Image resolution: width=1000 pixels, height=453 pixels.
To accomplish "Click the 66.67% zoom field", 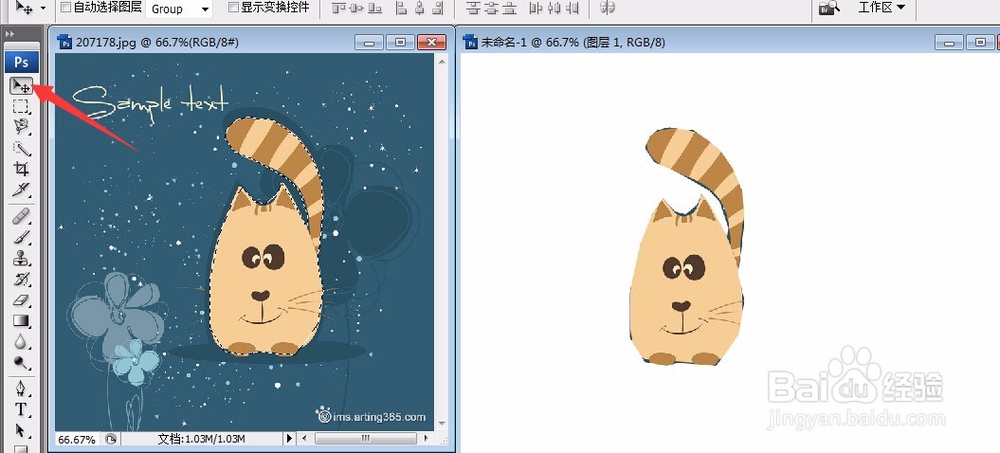I will (78, 440).
